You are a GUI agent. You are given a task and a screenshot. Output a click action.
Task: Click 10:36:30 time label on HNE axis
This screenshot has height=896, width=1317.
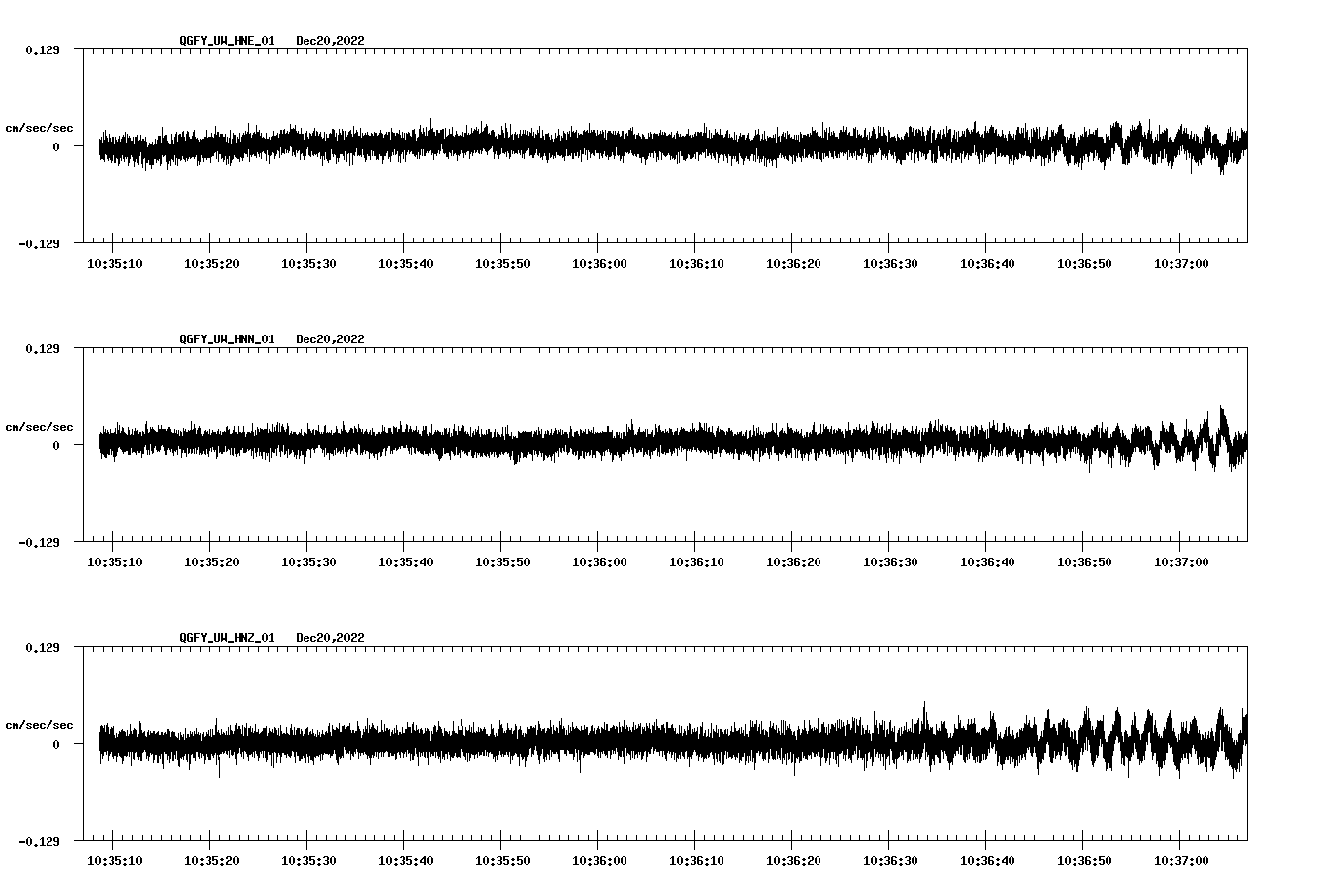[x=890, y=264]
